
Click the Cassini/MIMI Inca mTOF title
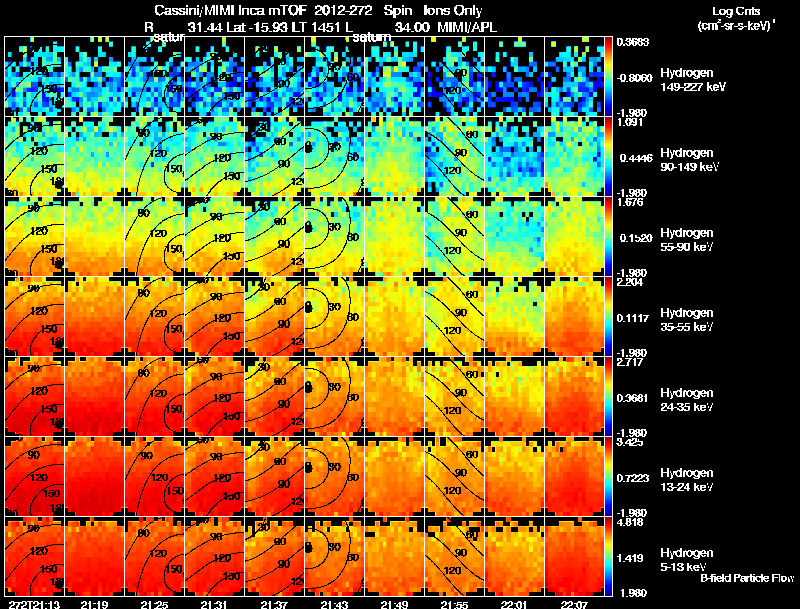coord(230,10)
